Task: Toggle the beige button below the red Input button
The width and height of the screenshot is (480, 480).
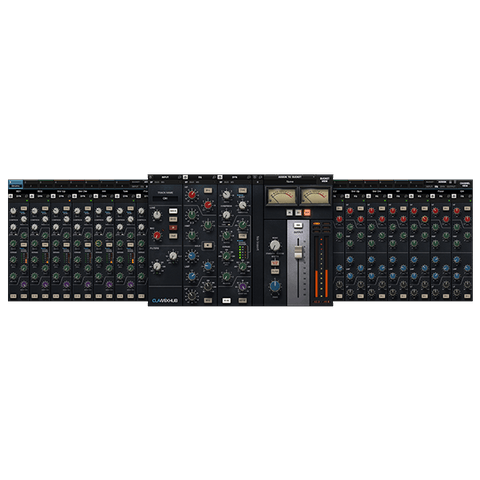Action: point(173,236)
